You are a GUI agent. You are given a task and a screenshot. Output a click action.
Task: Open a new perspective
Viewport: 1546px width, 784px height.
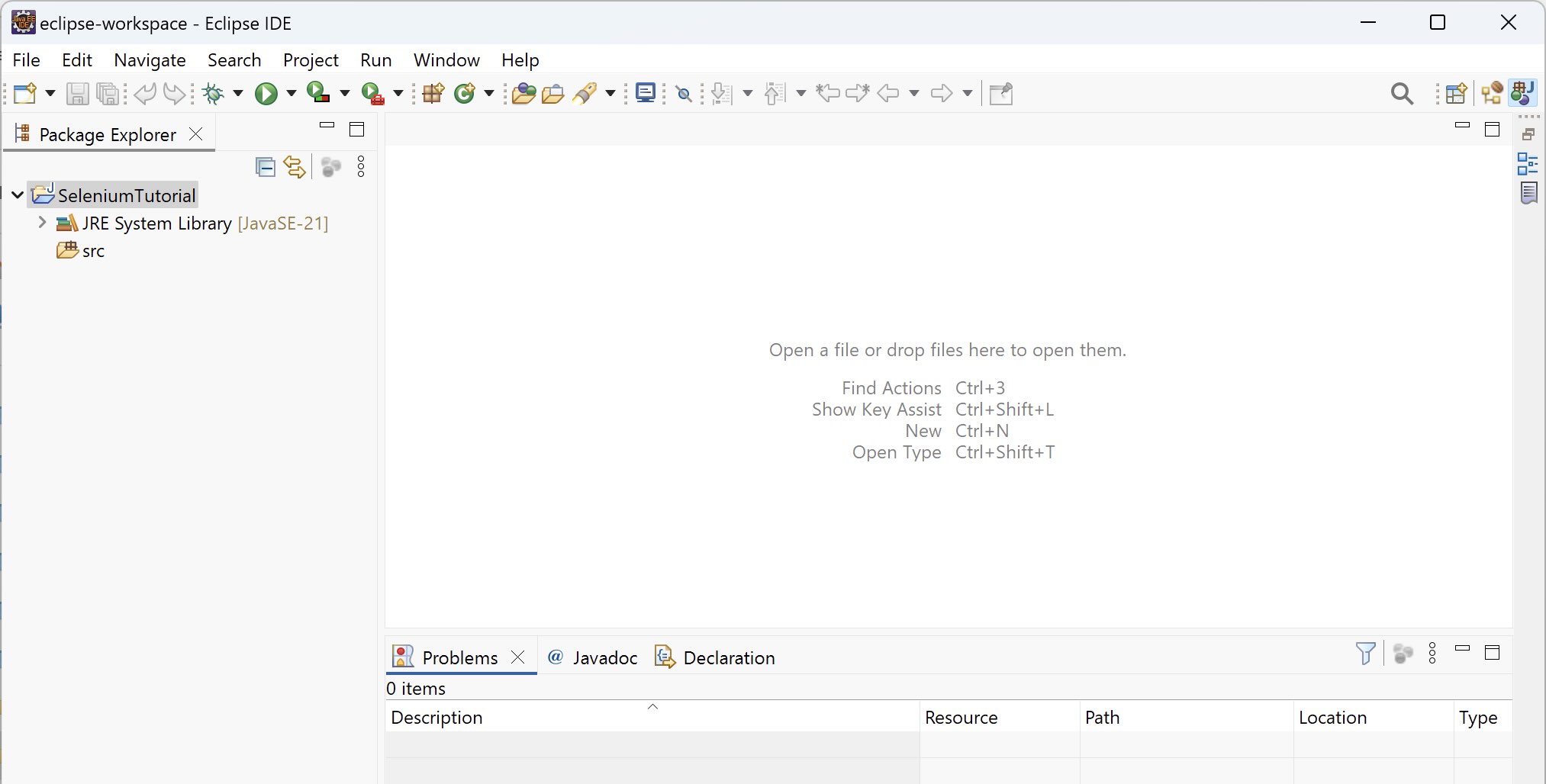tap(1456, 93)
